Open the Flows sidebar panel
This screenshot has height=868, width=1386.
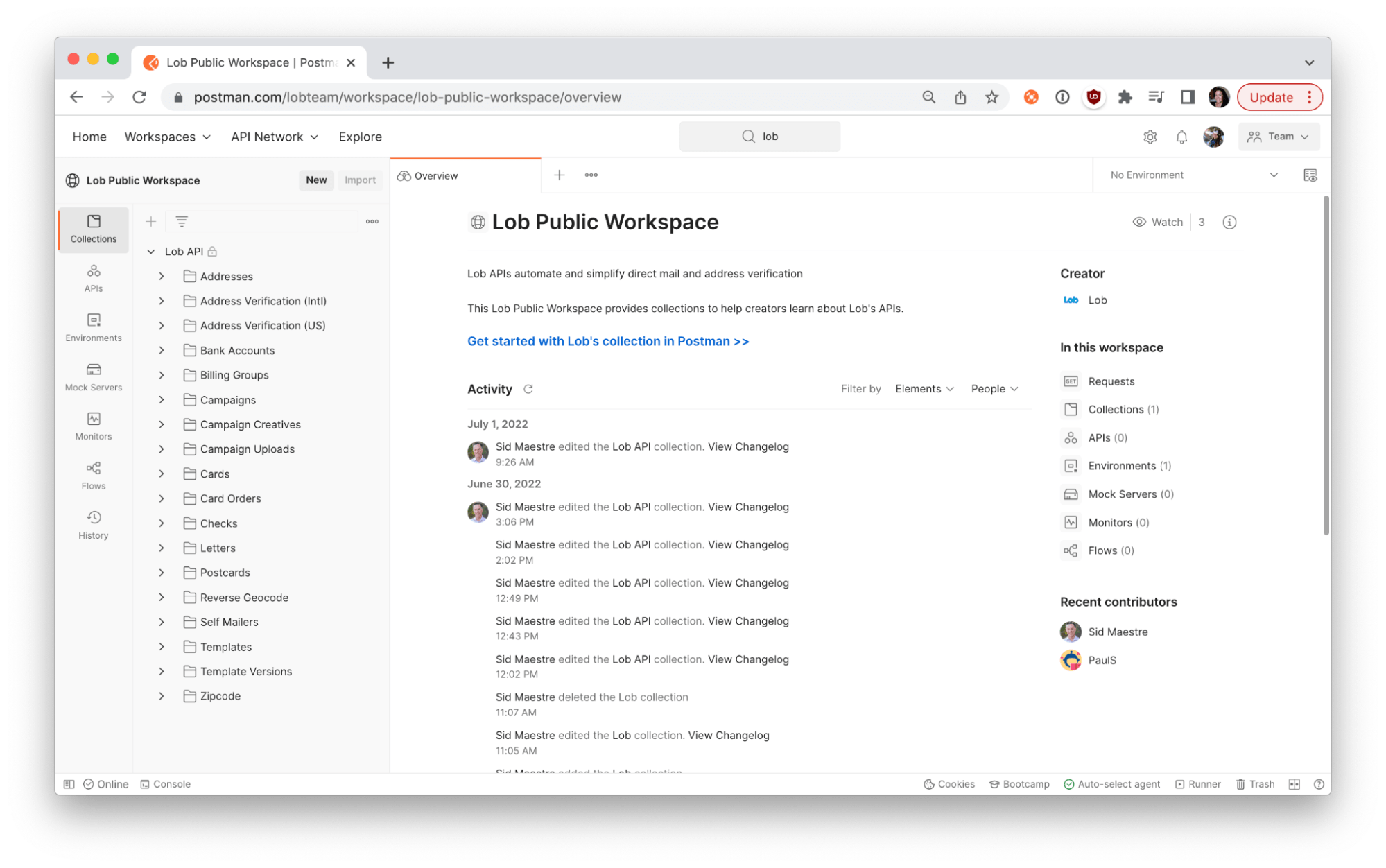94,476
